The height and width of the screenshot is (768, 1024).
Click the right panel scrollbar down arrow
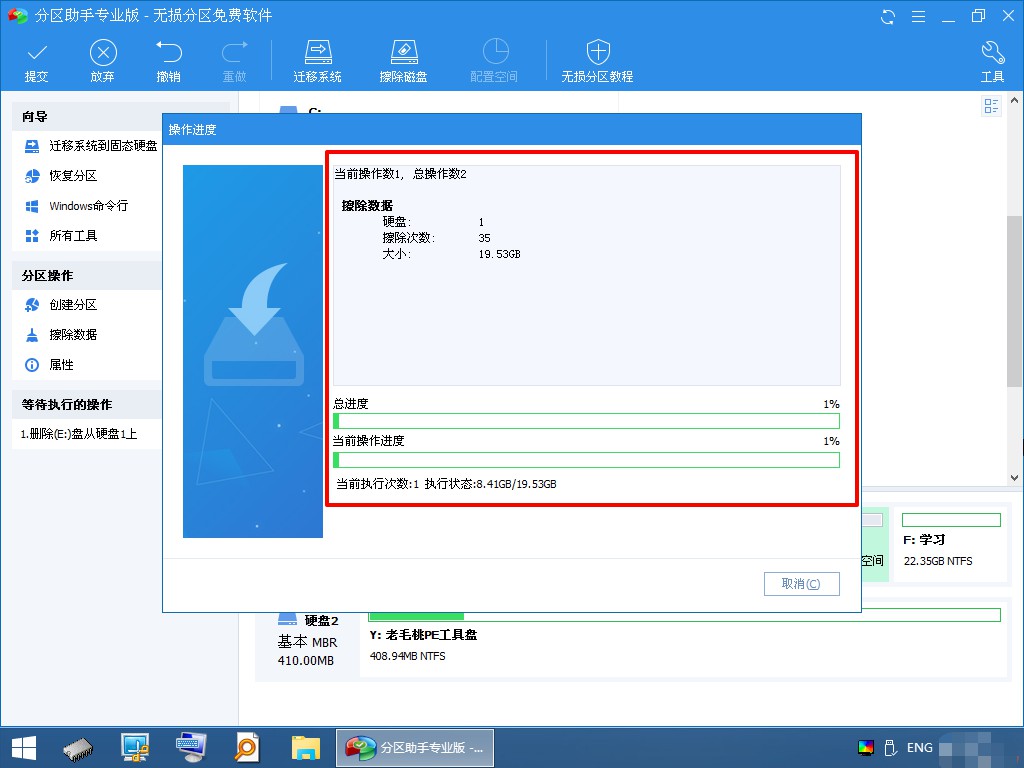(x=1014, y=477)
